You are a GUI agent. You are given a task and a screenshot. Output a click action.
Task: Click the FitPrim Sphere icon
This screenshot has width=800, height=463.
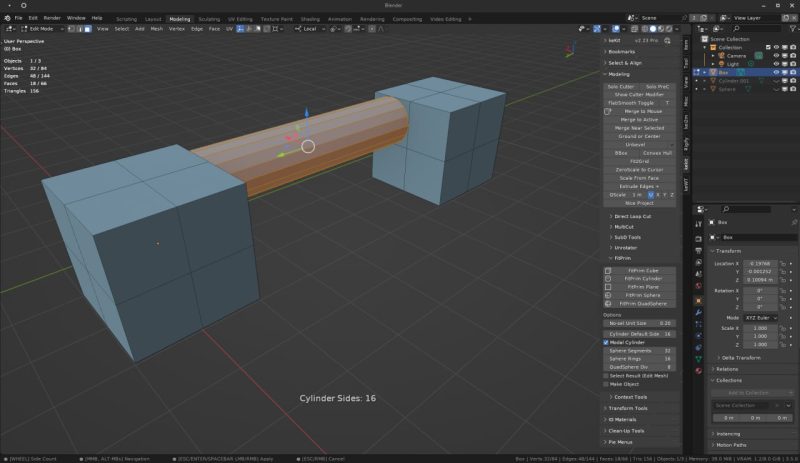pyautogui.click(x=608, y=295)
